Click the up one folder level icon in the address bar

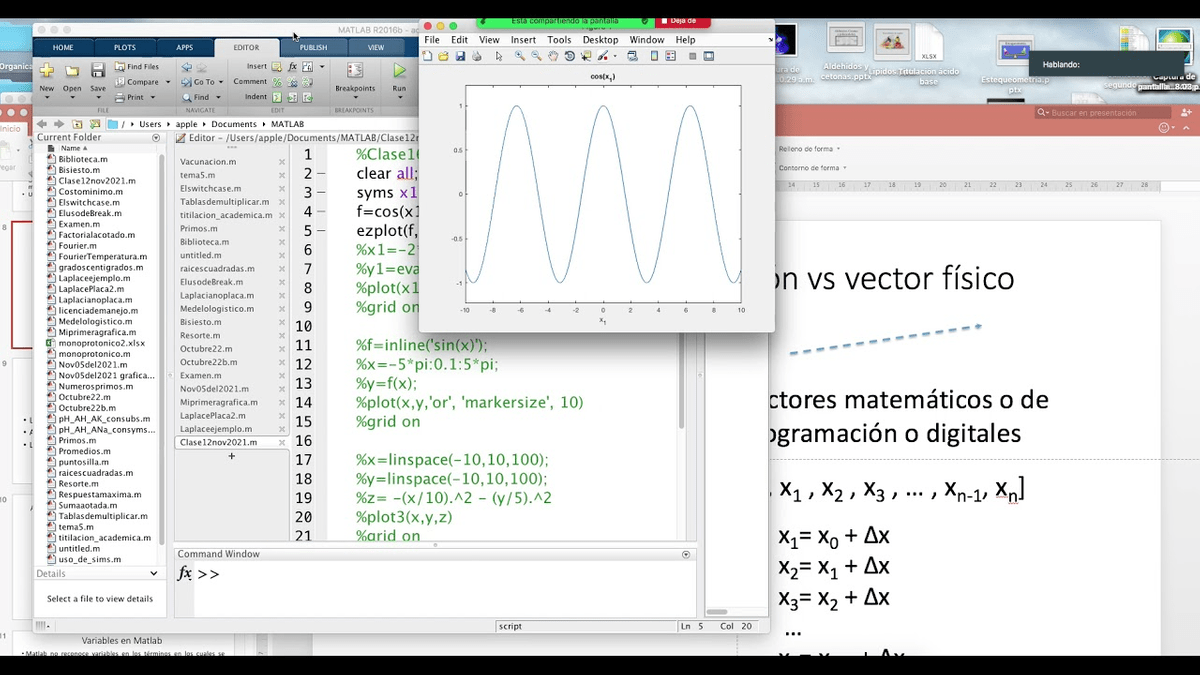coord(79,123)
